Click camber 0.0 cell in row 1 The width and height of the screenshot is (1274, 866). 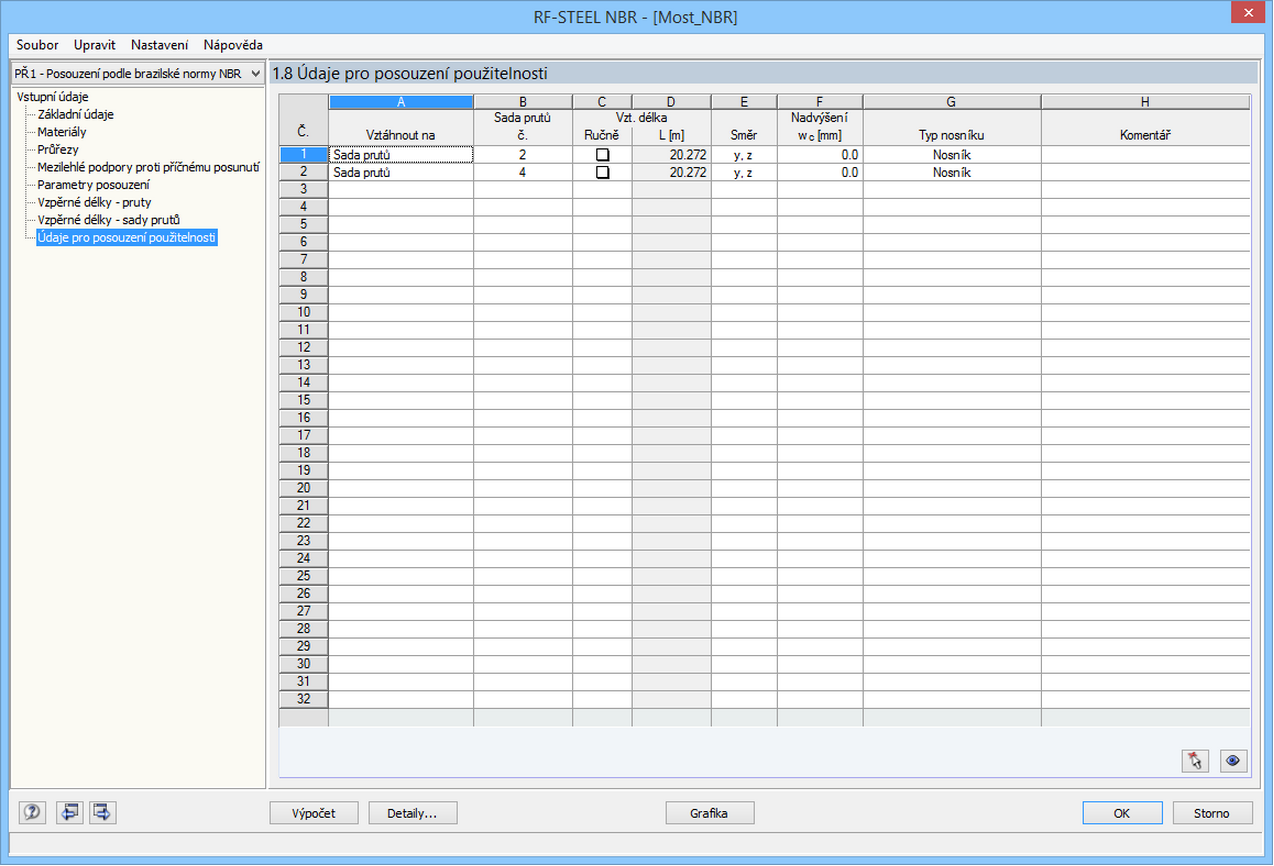[x=820, y=155]
